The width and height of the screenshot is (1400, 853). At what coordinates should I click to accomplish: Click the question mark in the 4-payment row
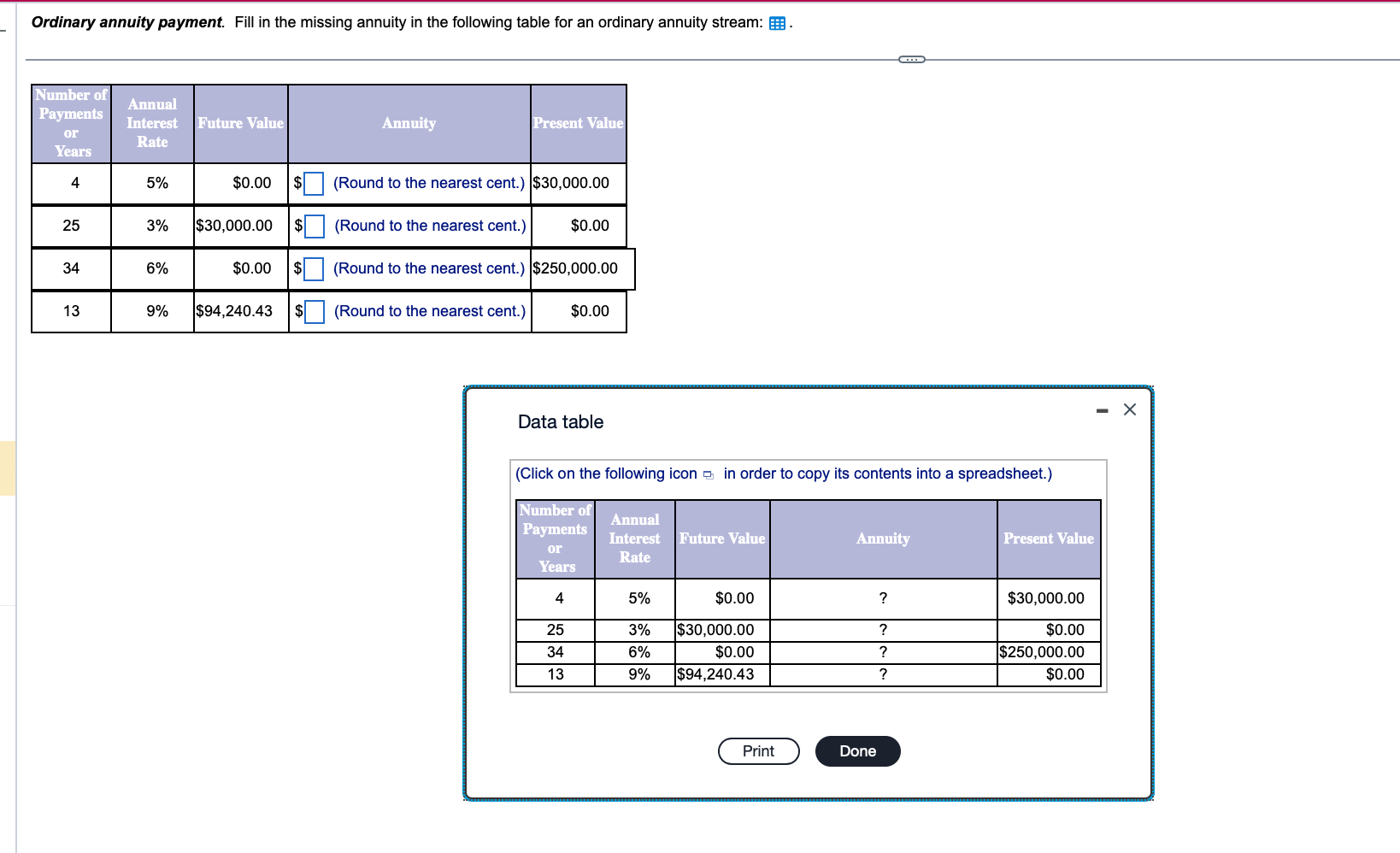tap(883, 598)
